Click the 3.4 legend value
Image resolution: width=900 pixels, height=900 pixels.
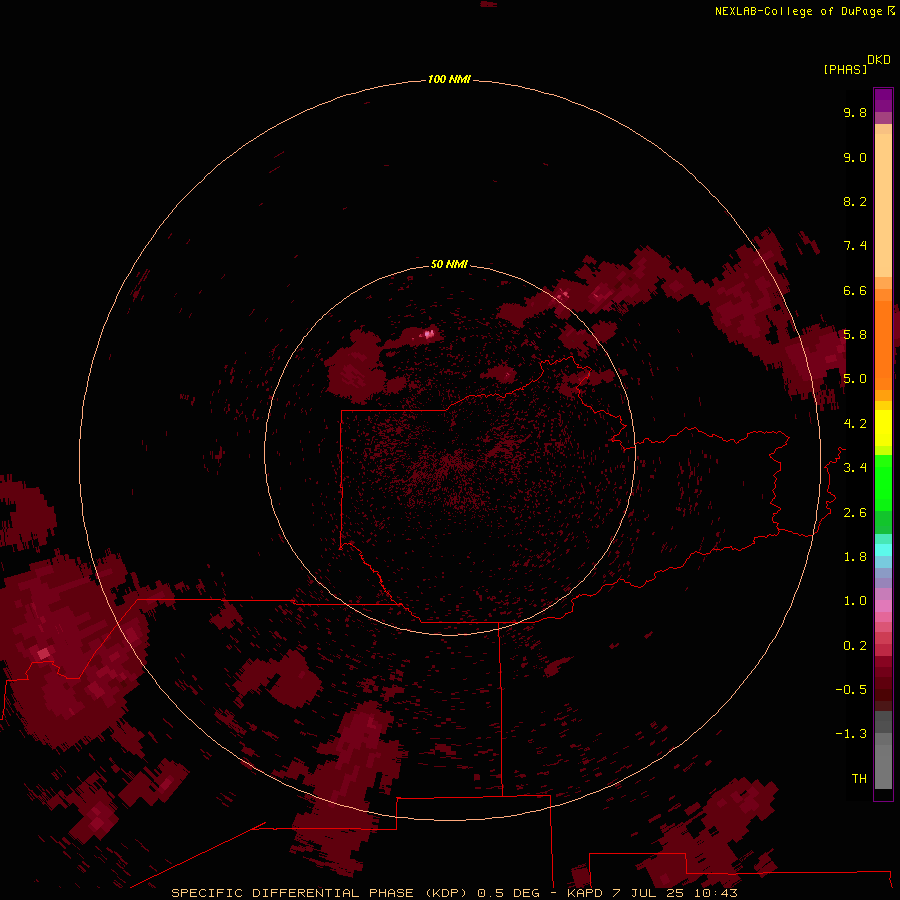point(855,468)
